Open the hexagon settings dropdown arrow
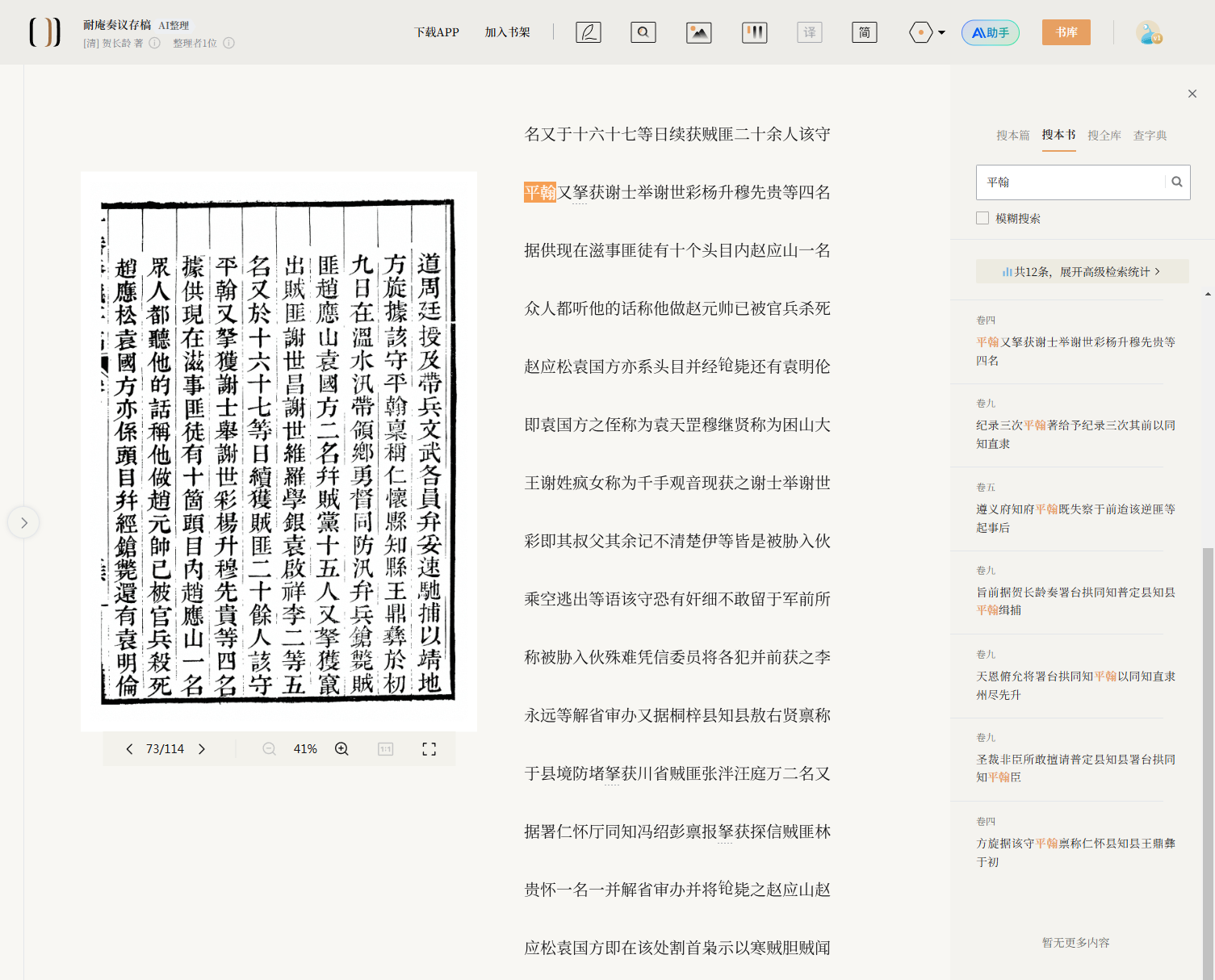Screen dimensions: 1215x980 pos(941,33)
